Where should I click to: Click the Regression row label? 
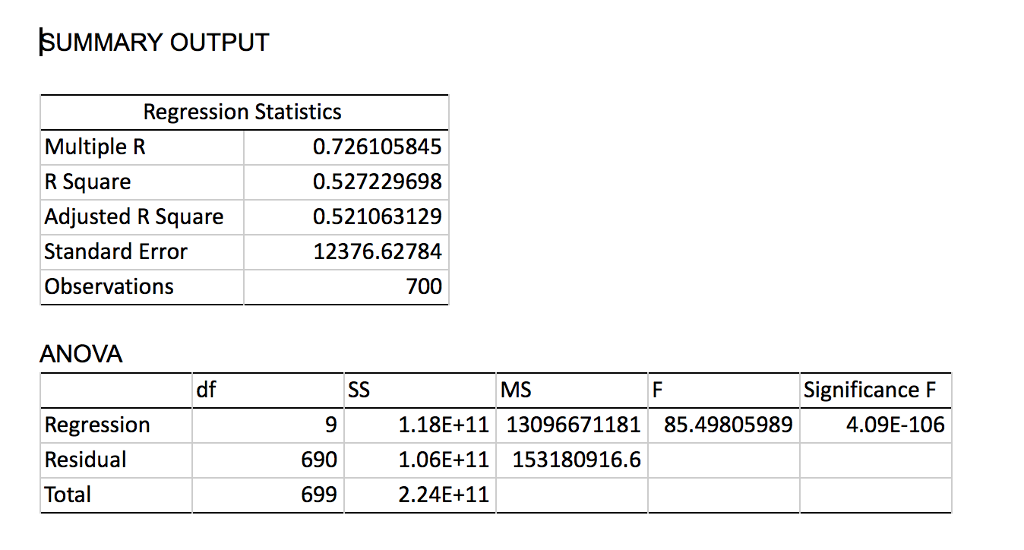point(97,425)
